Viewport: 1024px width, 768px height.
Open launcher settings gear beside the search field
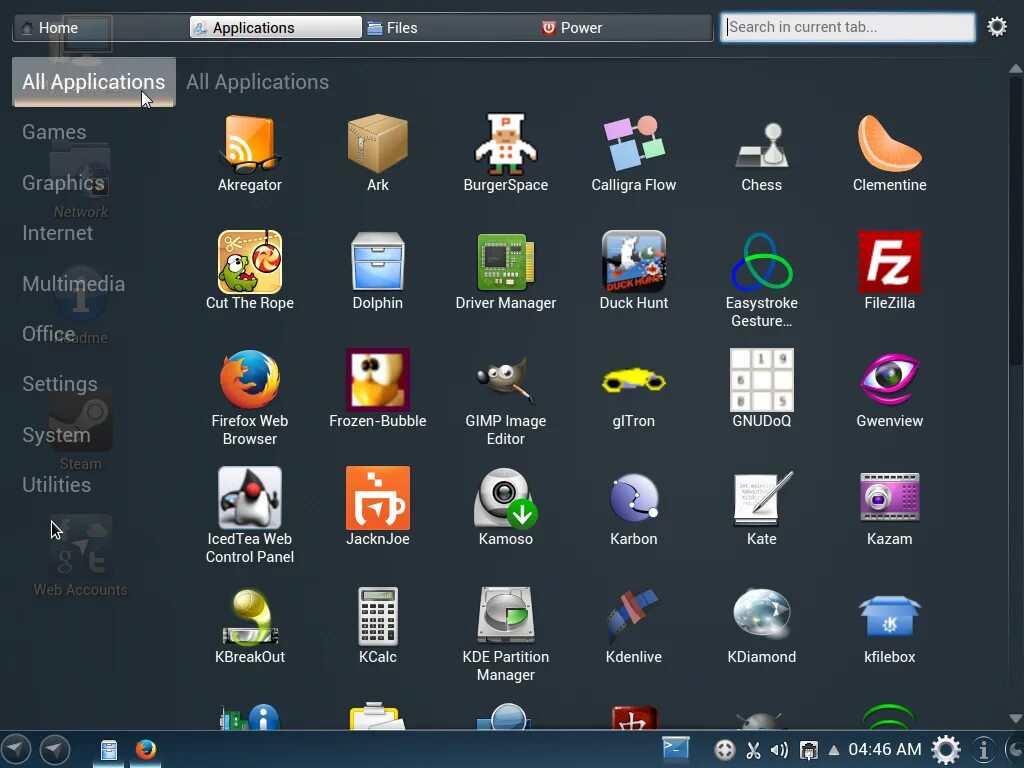click(x=997, y=27)
